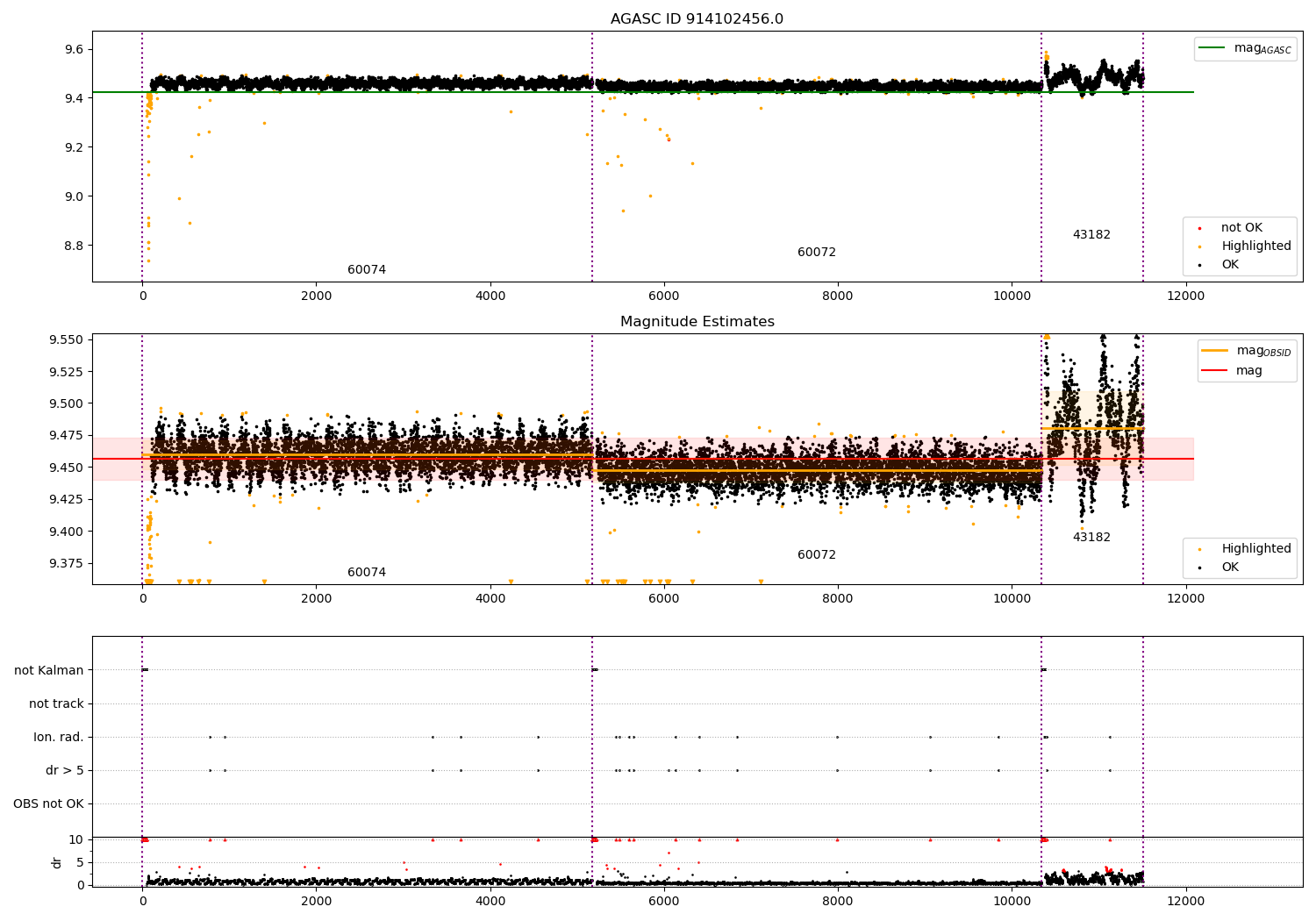Click the 9.525 y-axis tick label
Screen dimensions: 1316x921
tap(67, 372)
